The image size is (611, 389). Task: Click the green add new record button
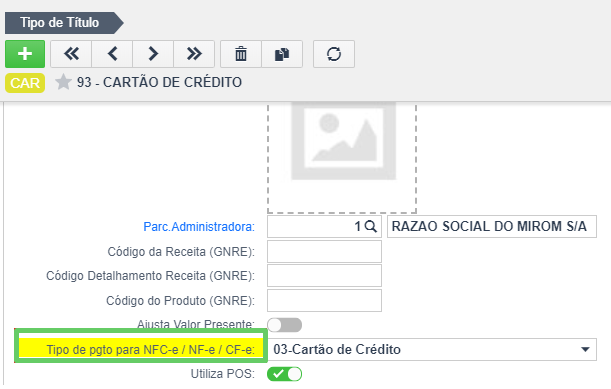(25, 54)
